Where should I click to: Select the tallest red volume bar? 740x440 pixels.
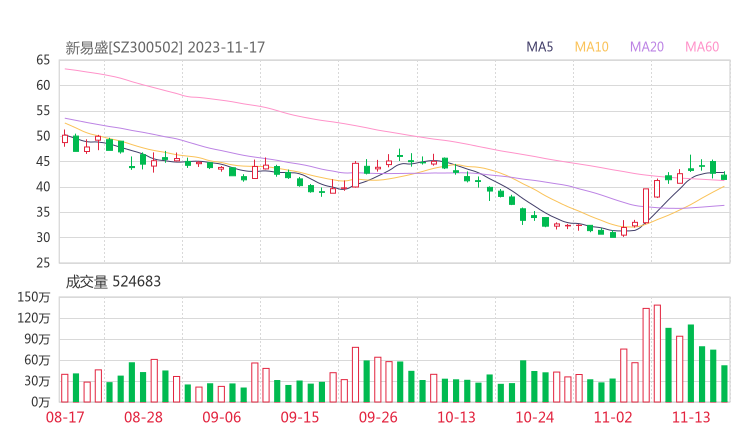point(657,354)
